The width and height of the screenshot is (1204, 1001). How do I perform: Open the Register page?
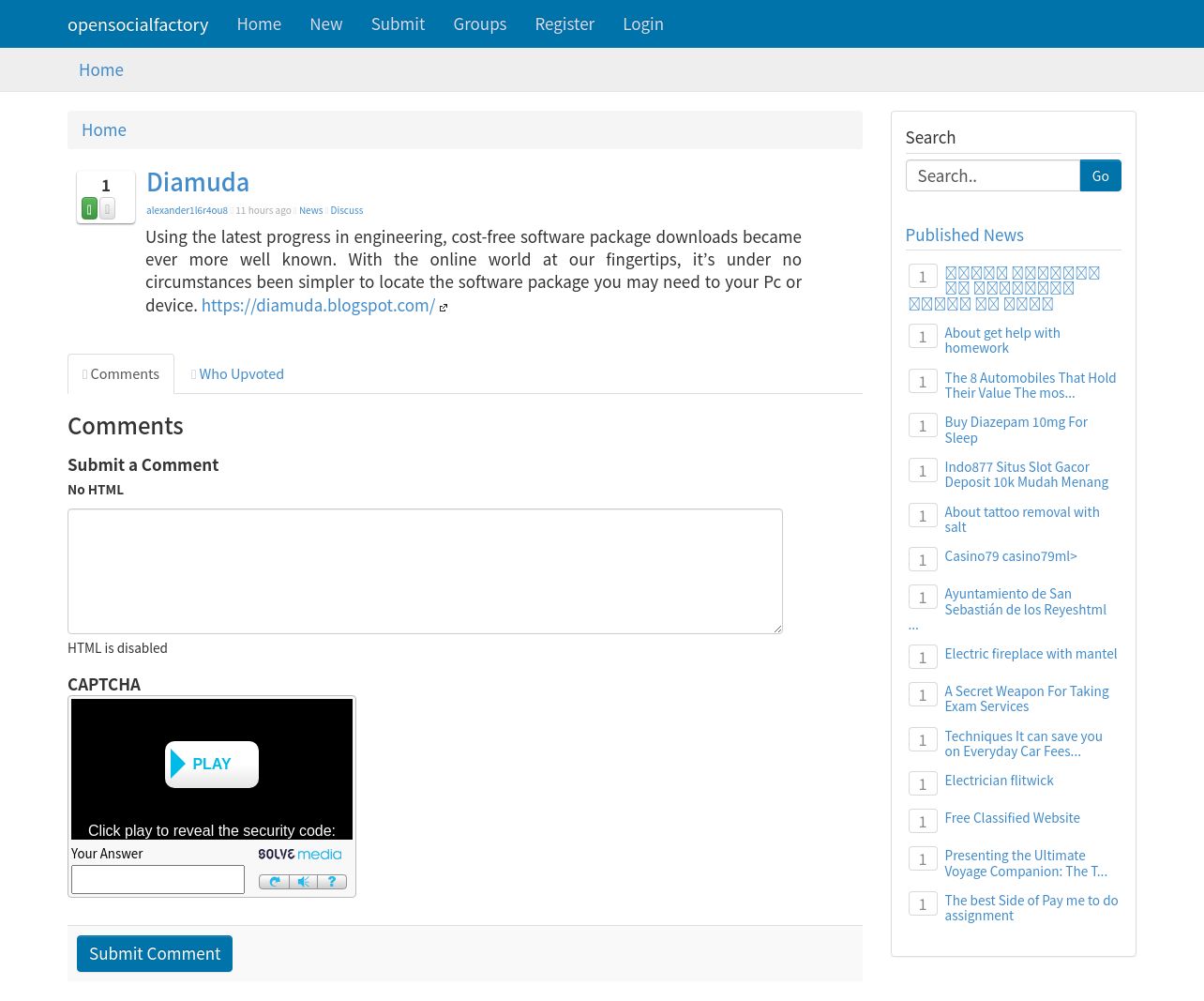click(x=564, y=24)
